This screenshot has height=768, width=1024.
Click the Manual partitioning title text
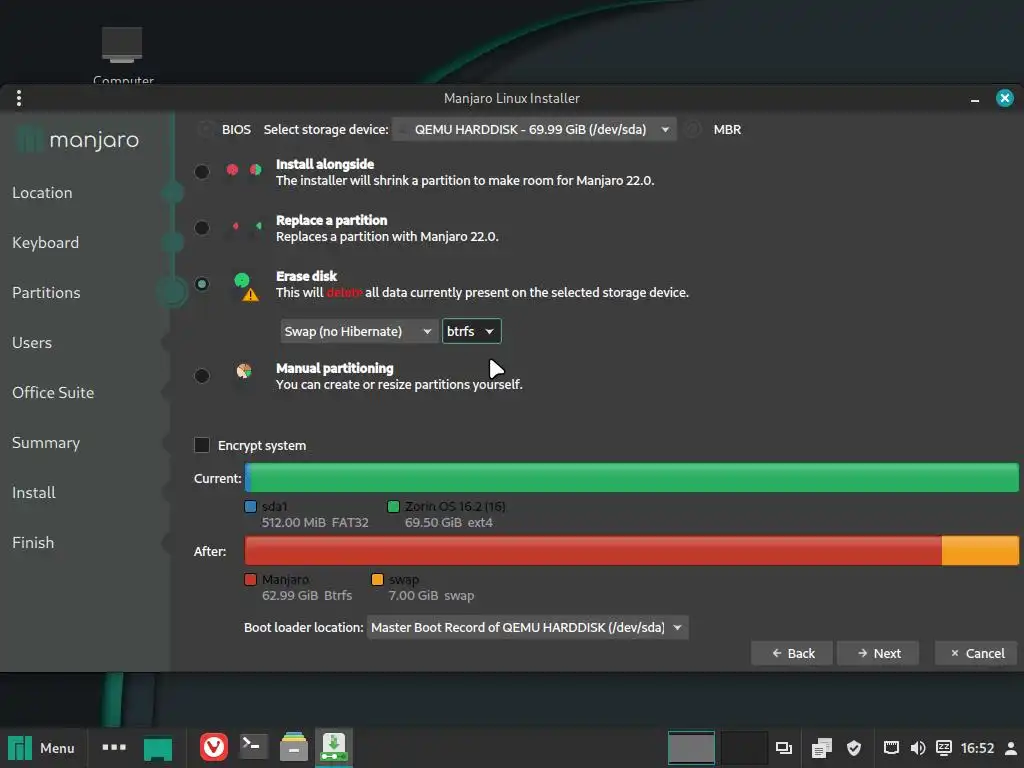point(334,368)
